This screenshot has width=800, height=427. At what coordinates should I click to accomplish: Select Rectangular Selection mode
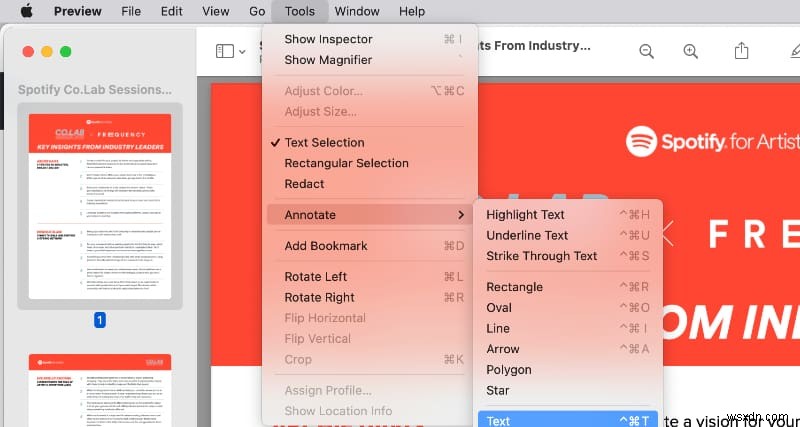click(370, 163)
